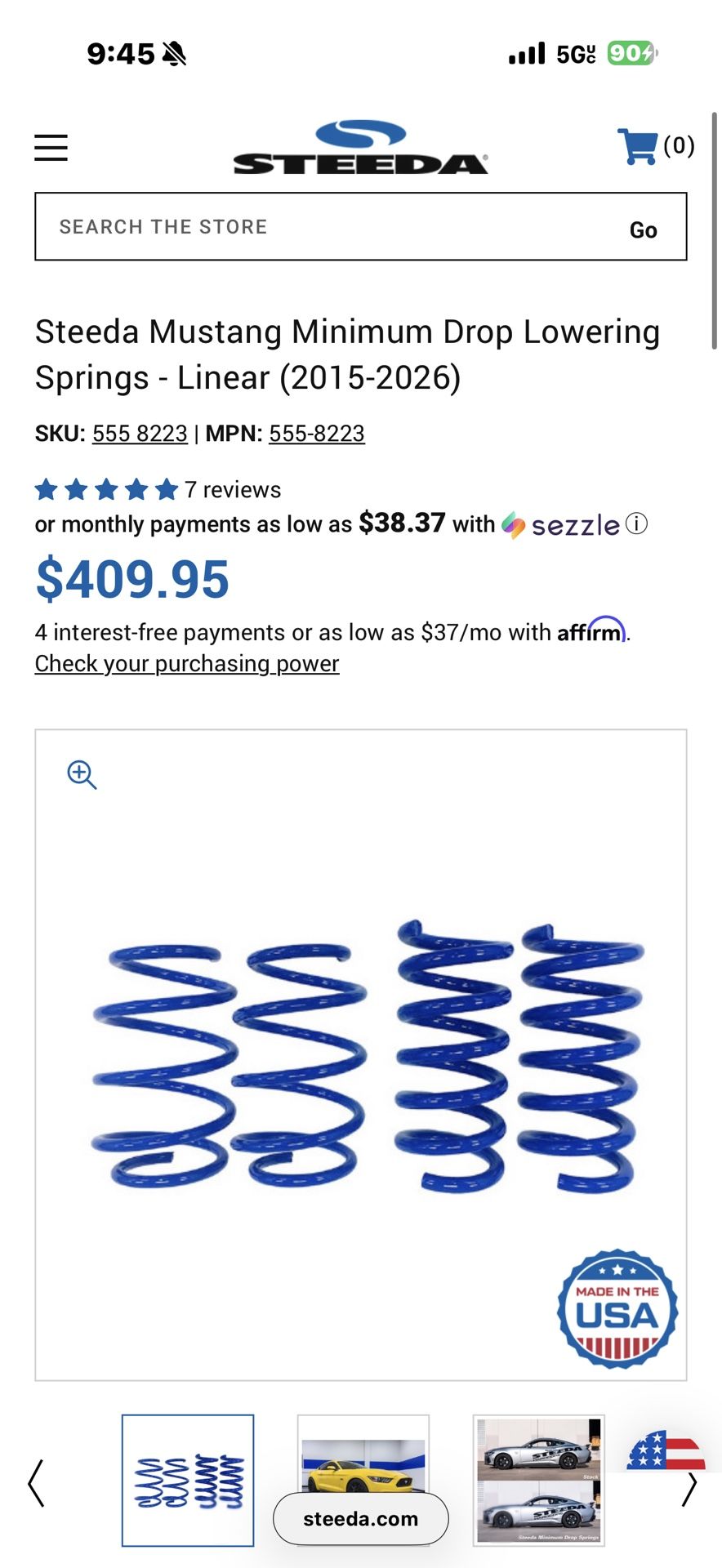Viewport: 722px width, 1568px height.
Task: Click the magnifier zoom icon on product image
Action: click(x=82, y=774)
